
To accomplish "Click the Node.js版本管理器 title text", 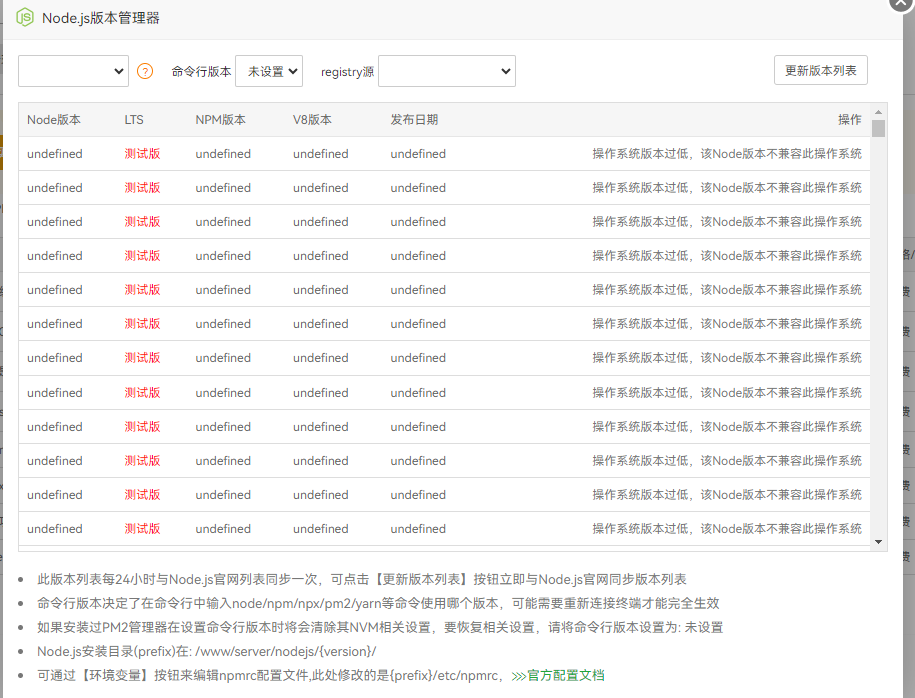I will tap(101, 18).
